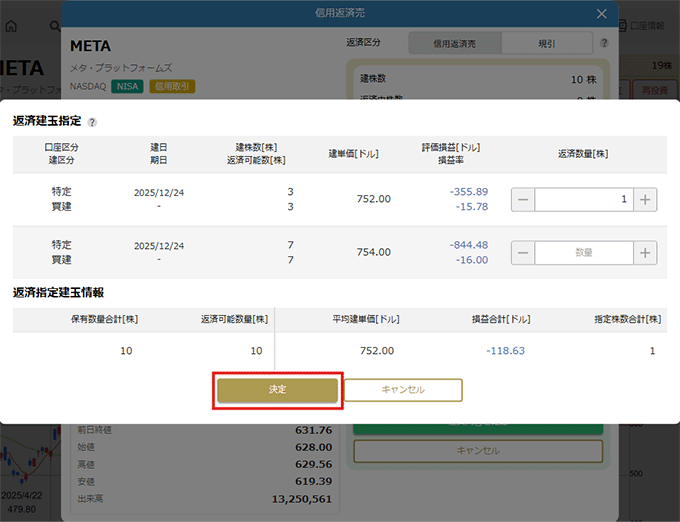680x522 pixels.
Task: Click the home icon in header
Action: tap(12, 25)
